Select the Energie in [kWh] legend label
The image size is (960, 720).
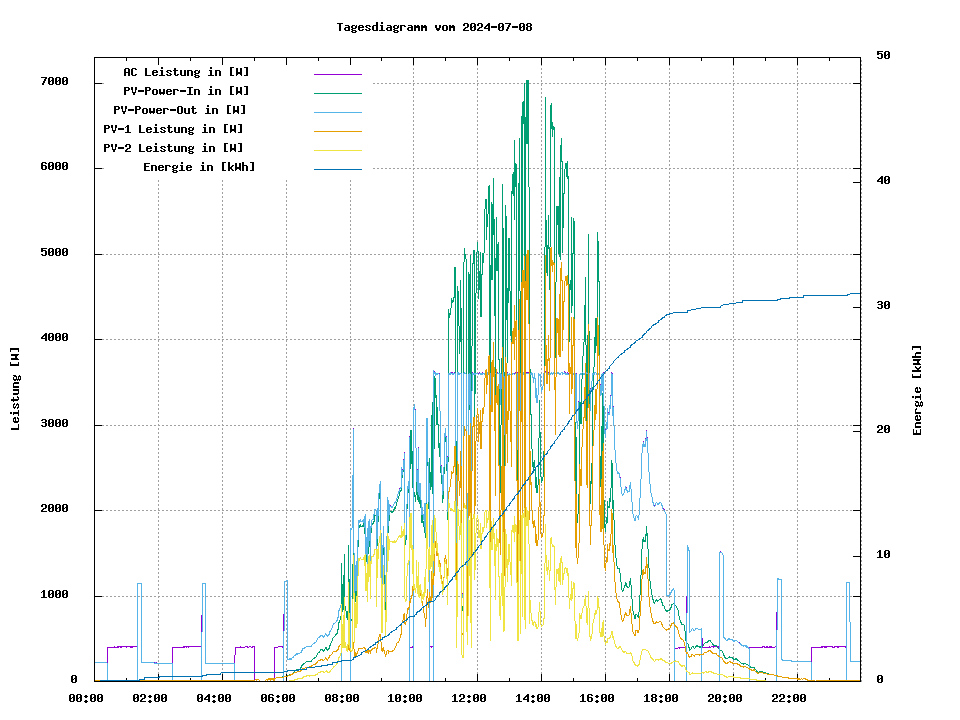tap(199, 167)
